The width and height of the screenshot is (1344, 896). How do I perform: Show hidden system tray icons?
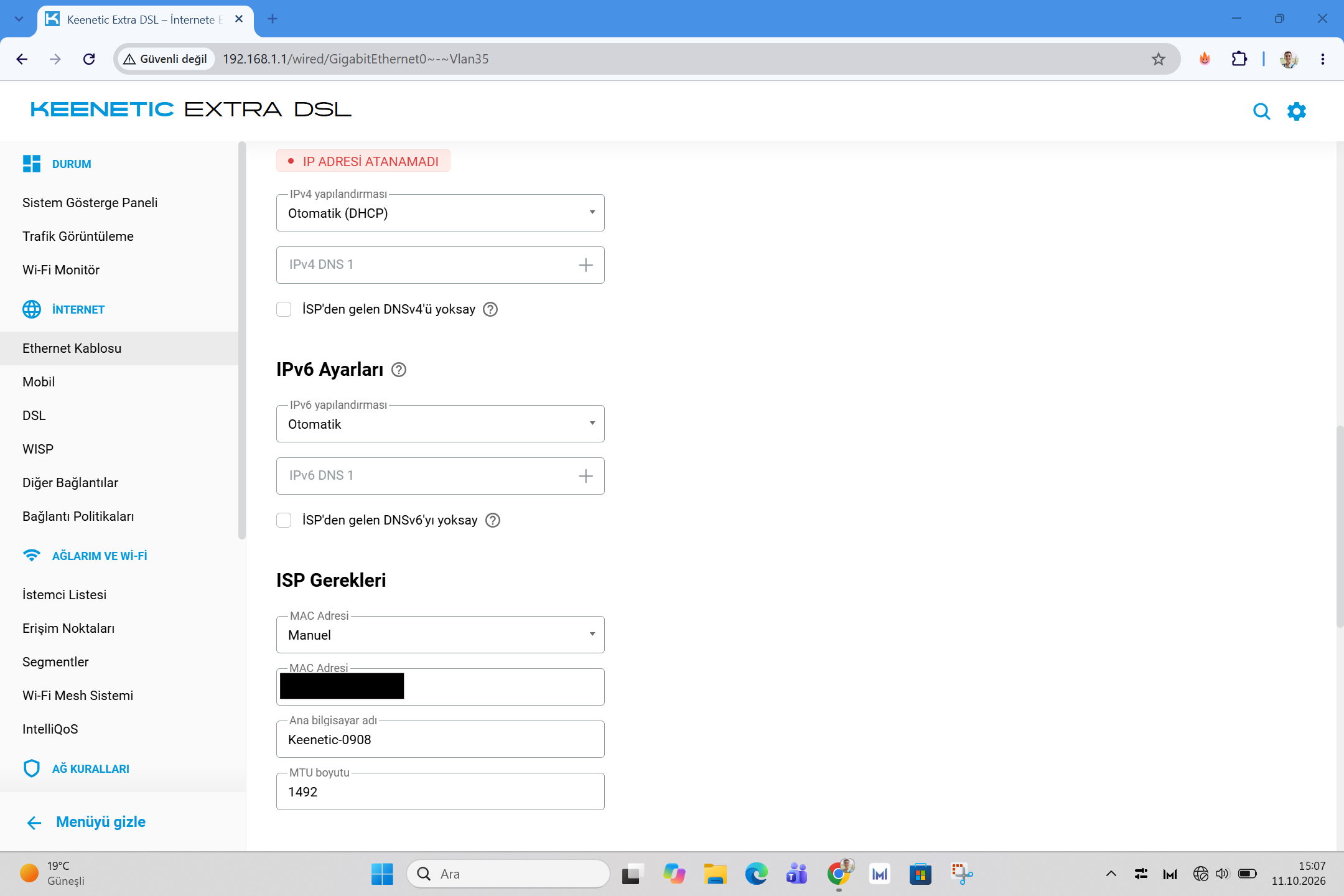click(1111, 874)
